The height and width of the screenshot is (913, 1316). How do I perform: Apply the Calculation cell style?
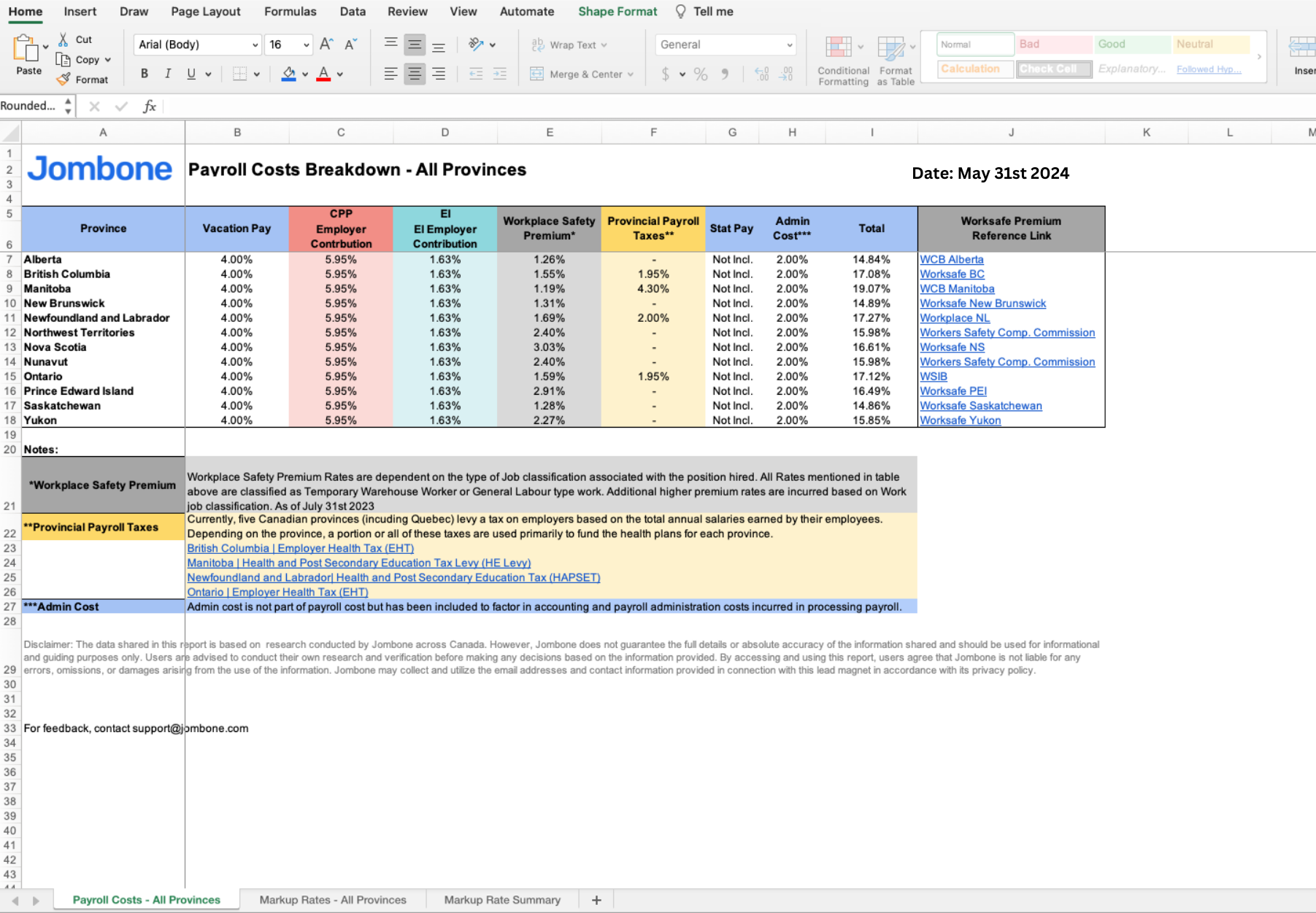pos(975,69)
